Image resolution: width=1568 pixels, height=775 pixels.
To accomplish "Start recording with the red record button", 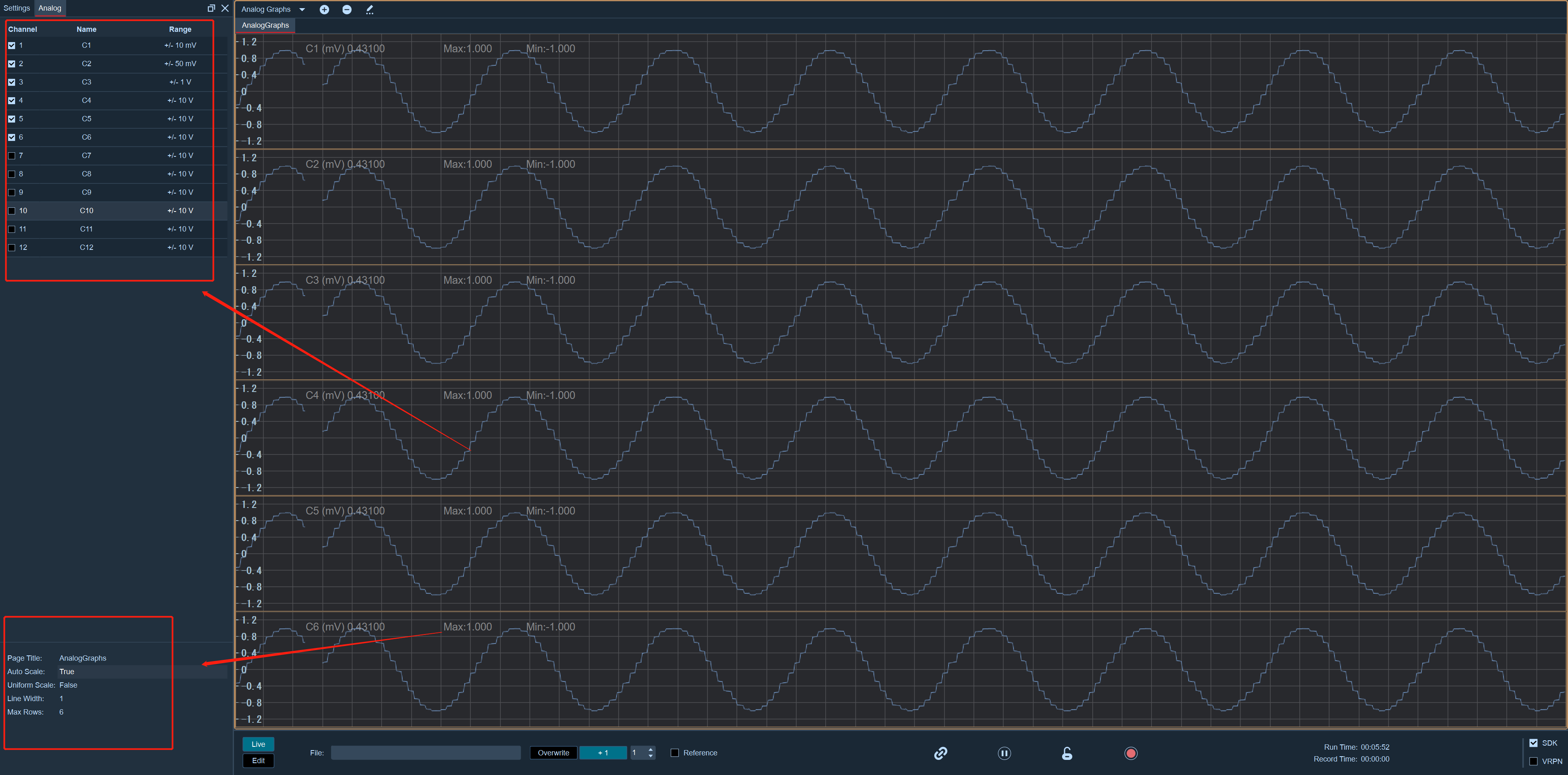I will tap(1131, 753).
